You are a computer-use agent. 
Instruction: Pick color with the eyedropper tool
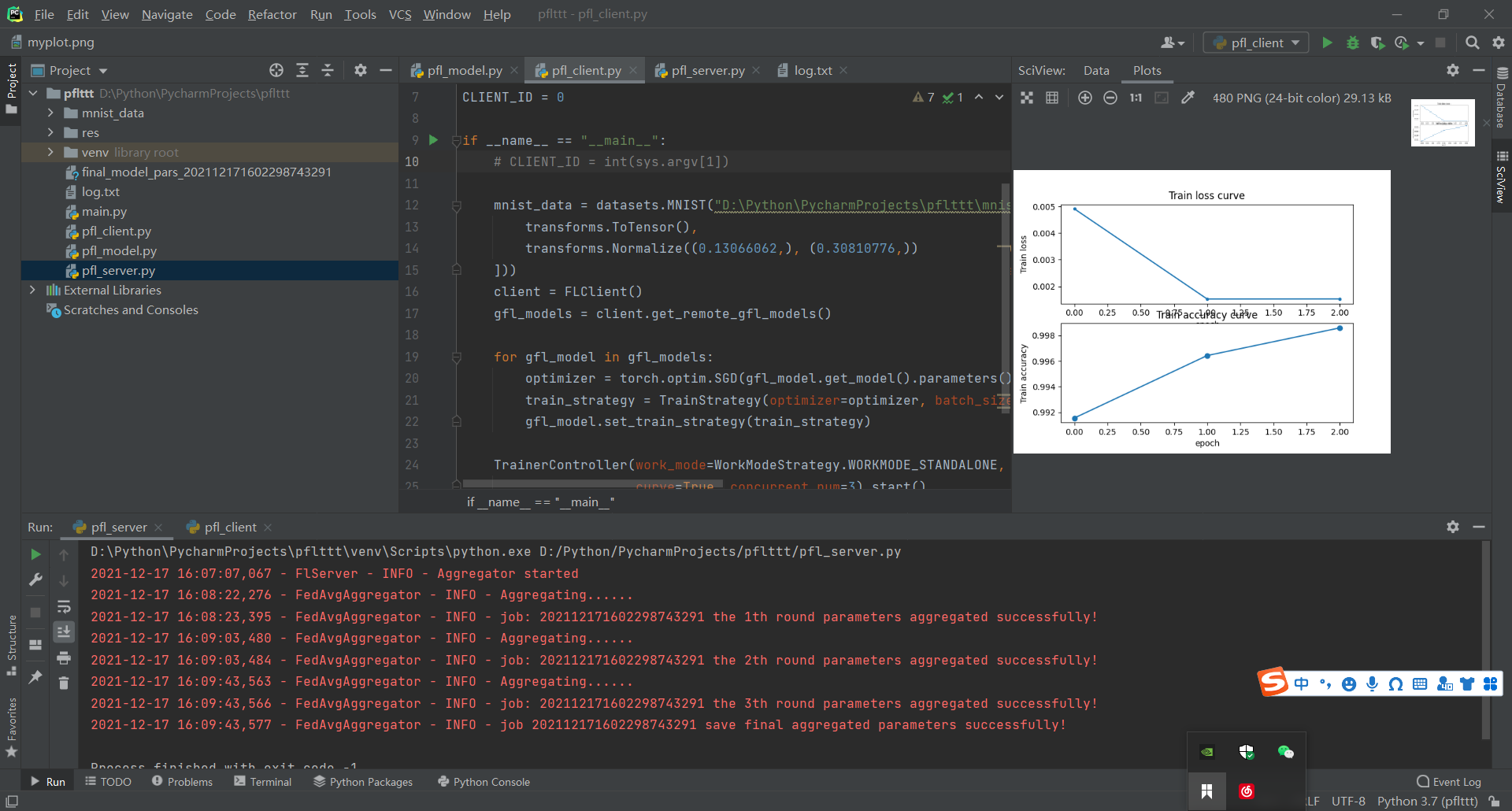(x=1188, y=98)
